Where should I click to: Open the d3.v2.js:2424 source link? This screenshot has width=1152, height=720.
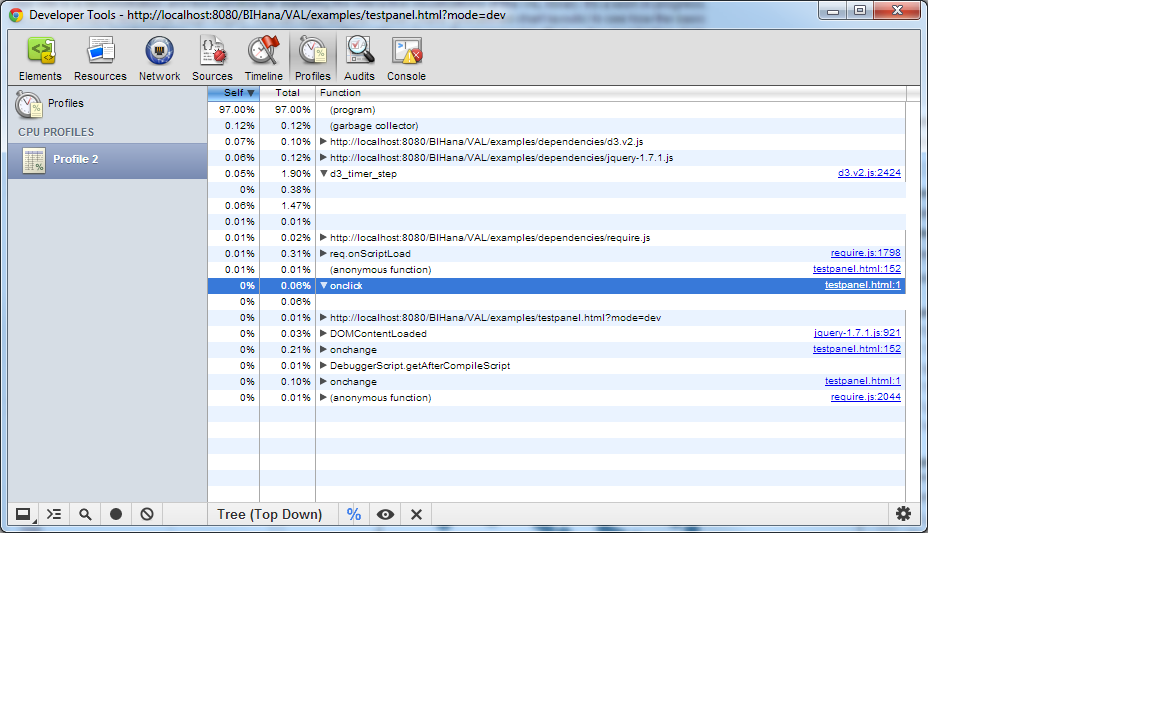tap(869, 173)
